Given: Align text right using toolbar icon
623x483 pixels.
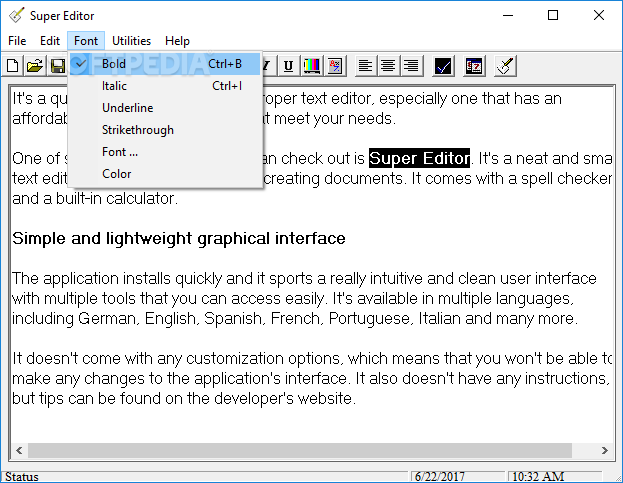Looking at the screenshot, I should [x=411, y=66].
